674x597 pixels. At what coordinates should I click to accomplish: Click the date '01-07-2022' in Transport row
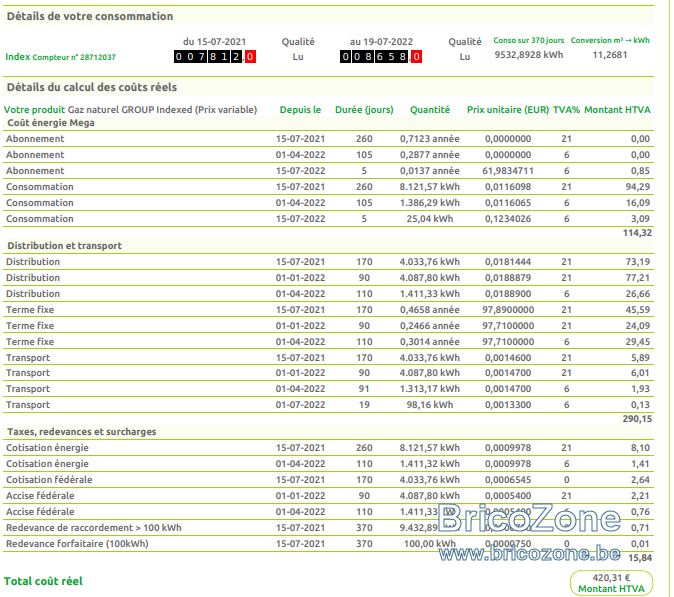[300, 405]
